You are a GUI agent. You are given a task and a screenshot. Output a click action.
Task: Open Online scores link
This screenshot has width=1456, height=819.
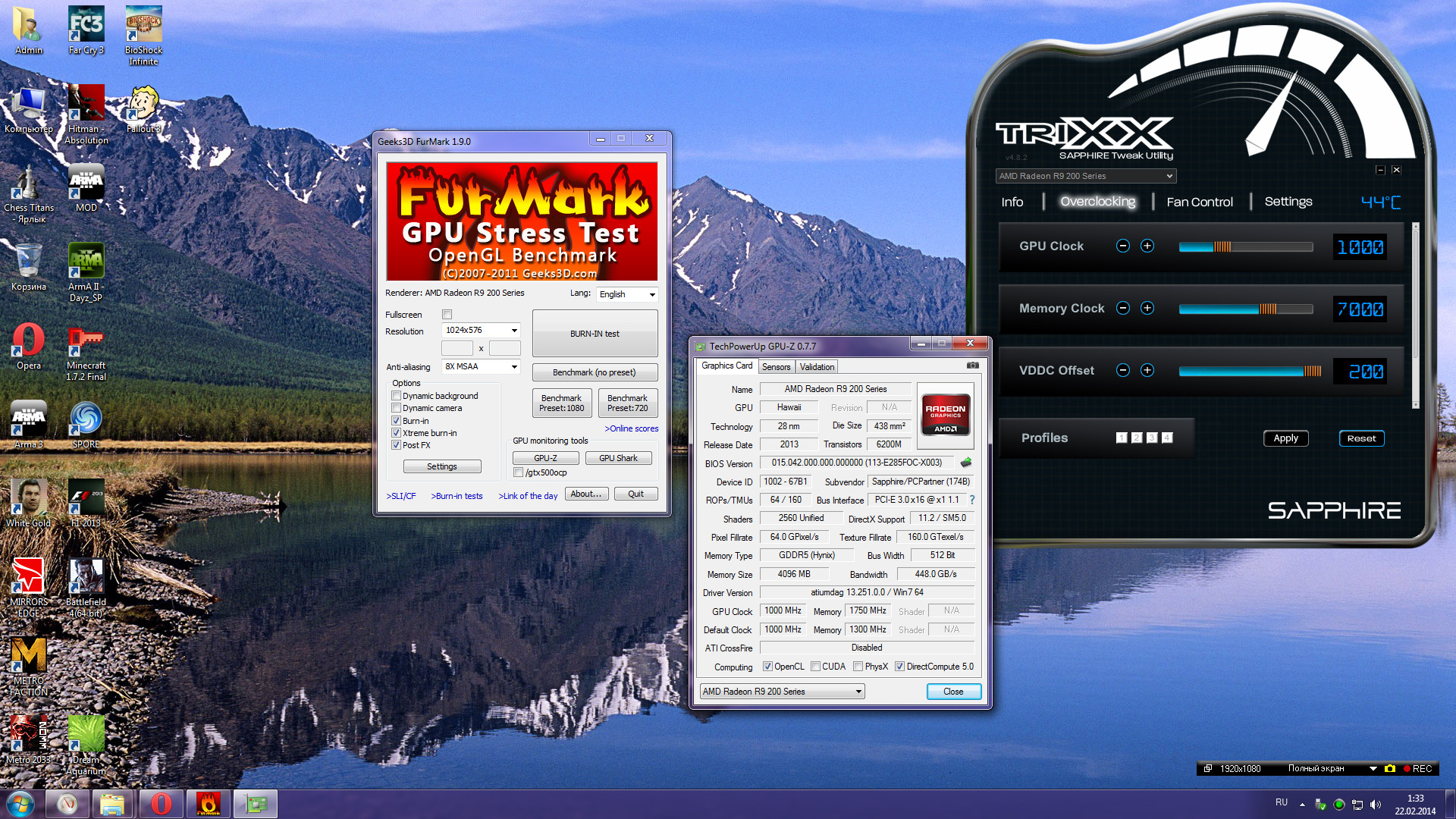point(631,428)
